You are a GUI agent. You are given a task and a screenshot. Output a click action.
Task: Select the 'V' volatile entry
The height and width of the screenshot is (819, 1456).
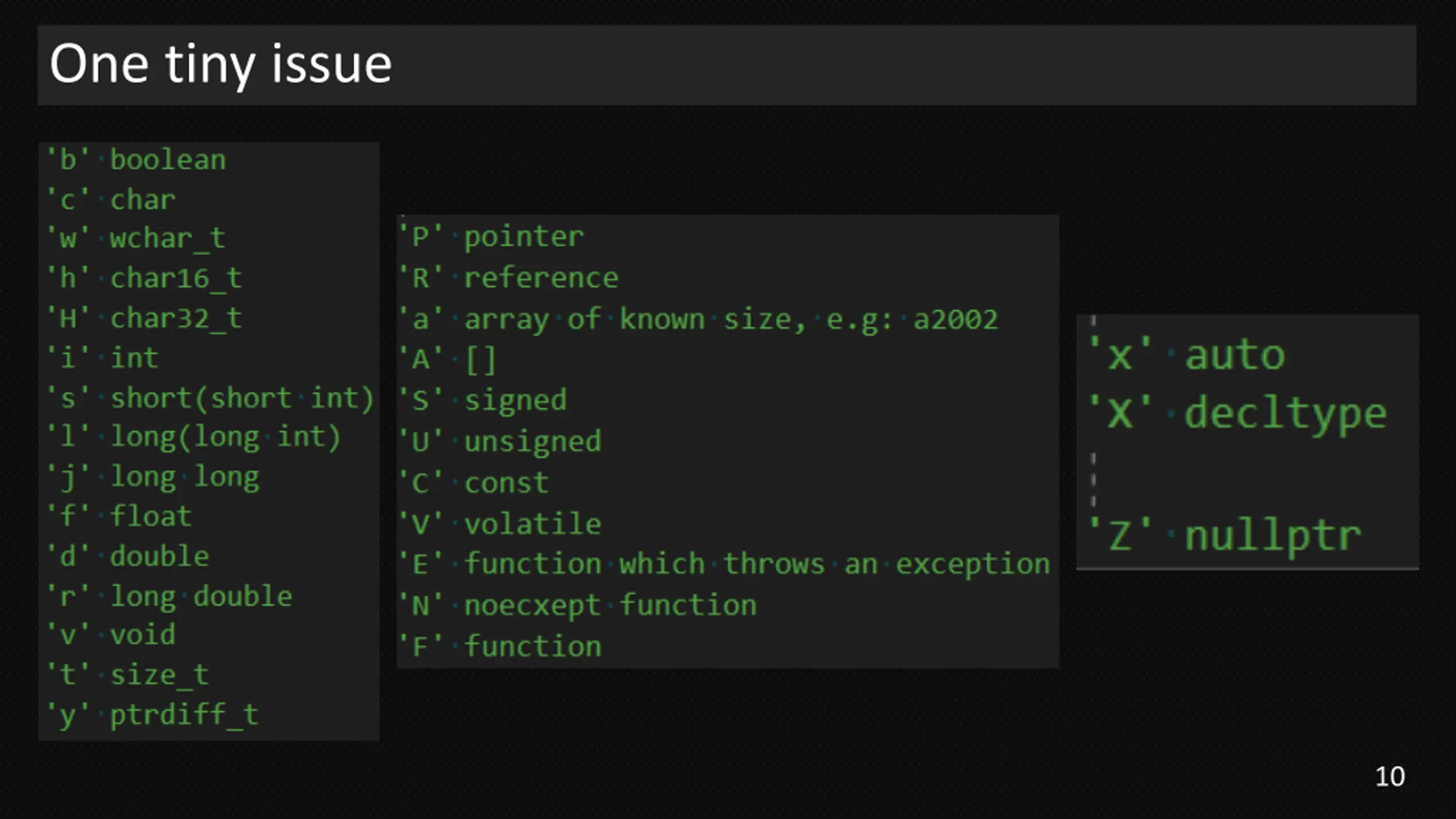point(500,524)
